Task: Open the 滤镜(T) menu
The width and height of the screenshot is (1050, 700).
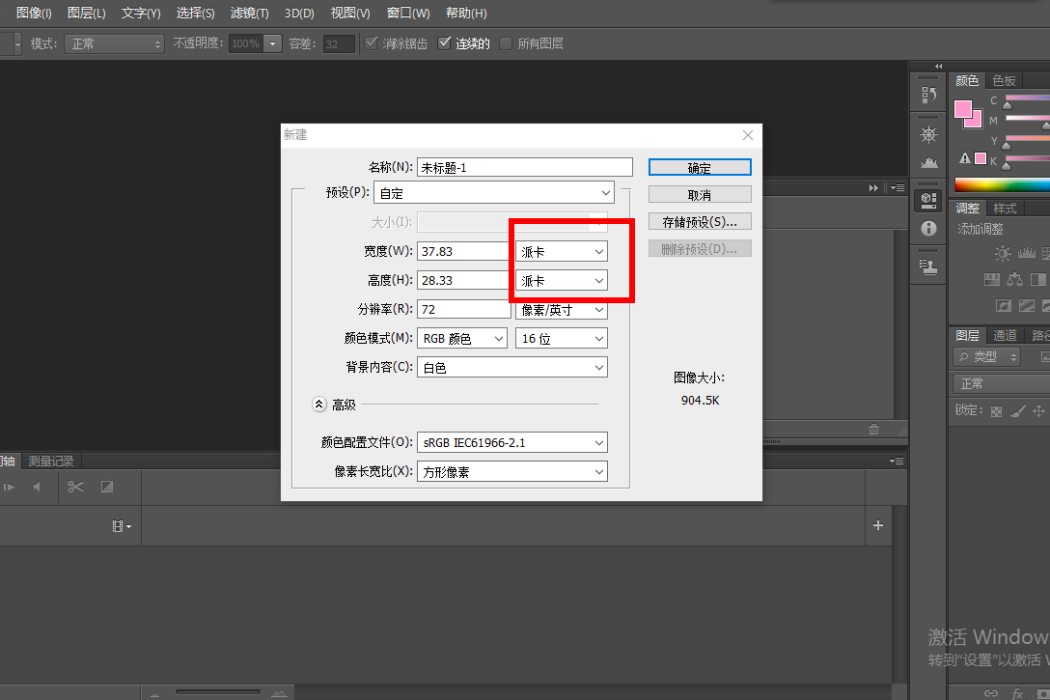Action: [x=249, y=13]
